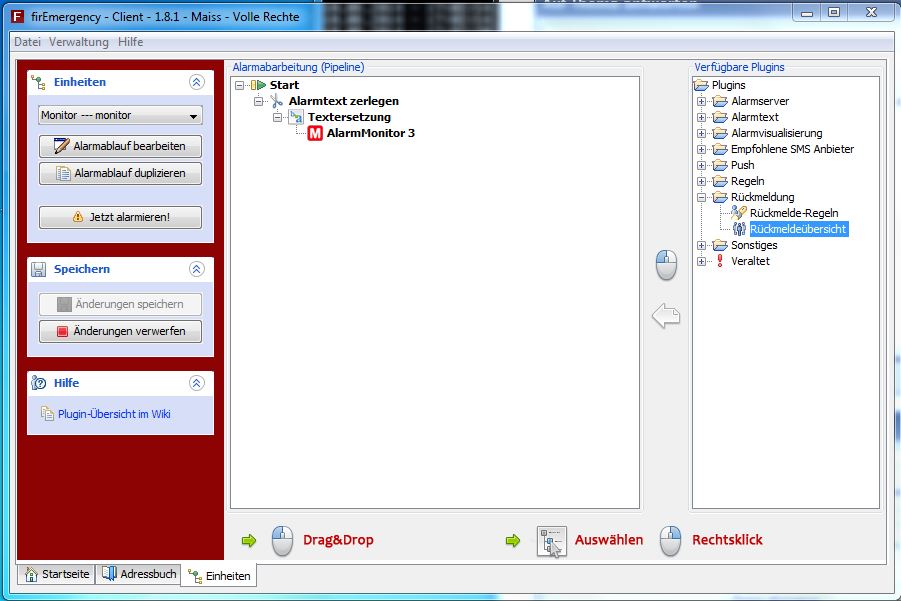Open the Verwaltung menu
Screen dimensions: 901x601
79,42
